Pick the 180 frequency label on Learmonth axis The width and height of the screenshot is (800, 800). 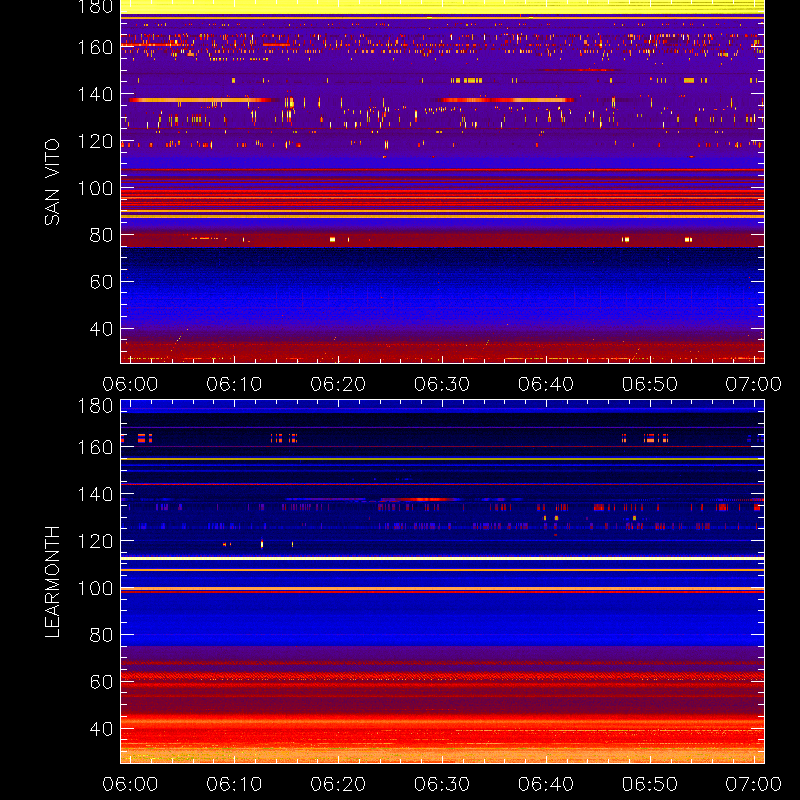tap(95, 406)
